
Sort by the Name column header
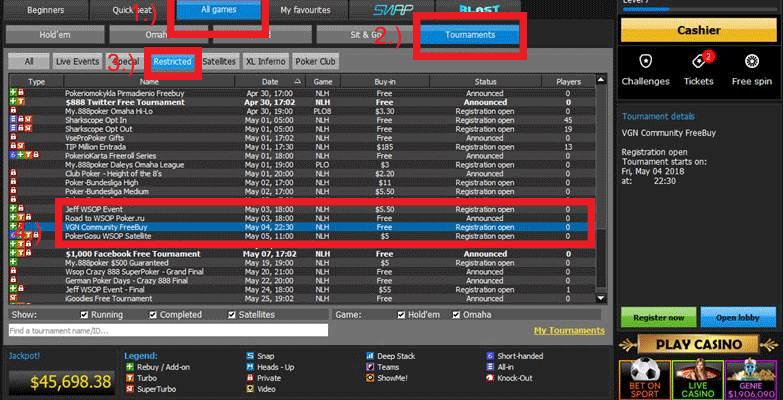[x=149, y=82]
